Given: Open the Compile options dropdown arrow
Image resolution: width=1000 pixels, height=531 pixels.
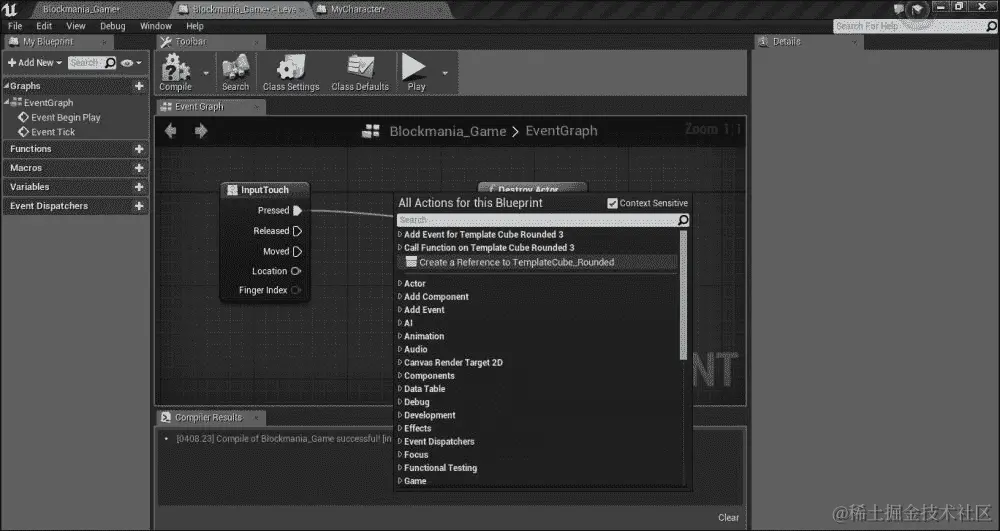Looking at the screenshot, I should click(205, 73).
